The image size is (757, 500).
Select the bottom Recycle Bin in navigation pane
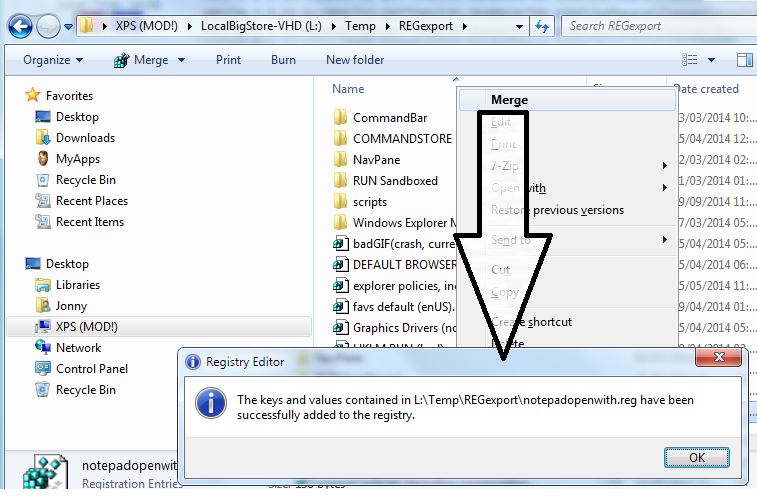click(76, 390)
